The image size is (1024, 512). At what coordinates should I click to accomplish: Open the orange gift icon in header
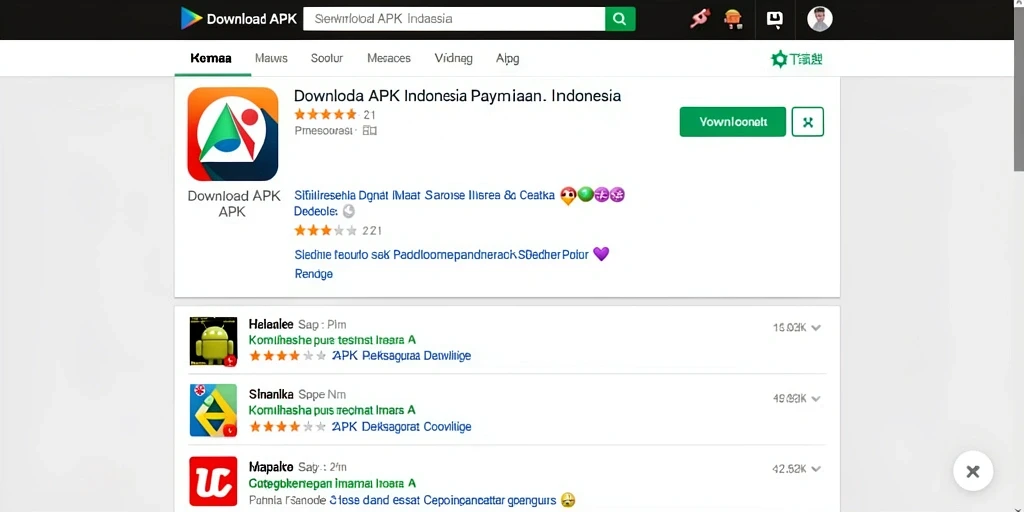pyautogui.click(x=733, y=19)
